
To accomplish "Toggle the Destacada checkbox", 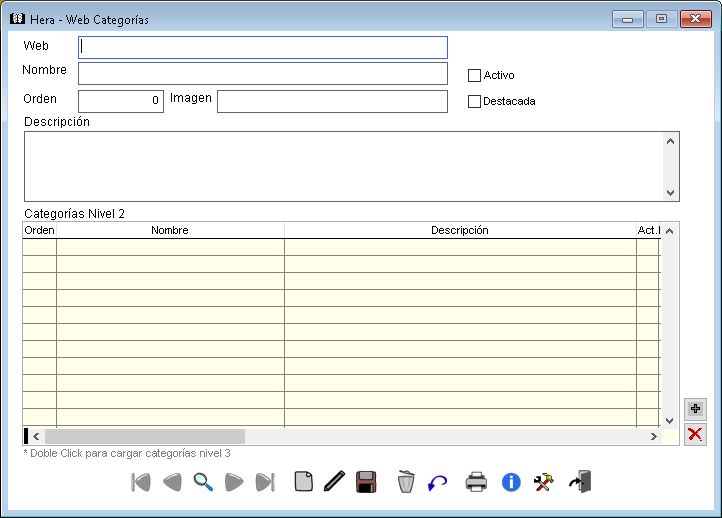I will point(475,101).
